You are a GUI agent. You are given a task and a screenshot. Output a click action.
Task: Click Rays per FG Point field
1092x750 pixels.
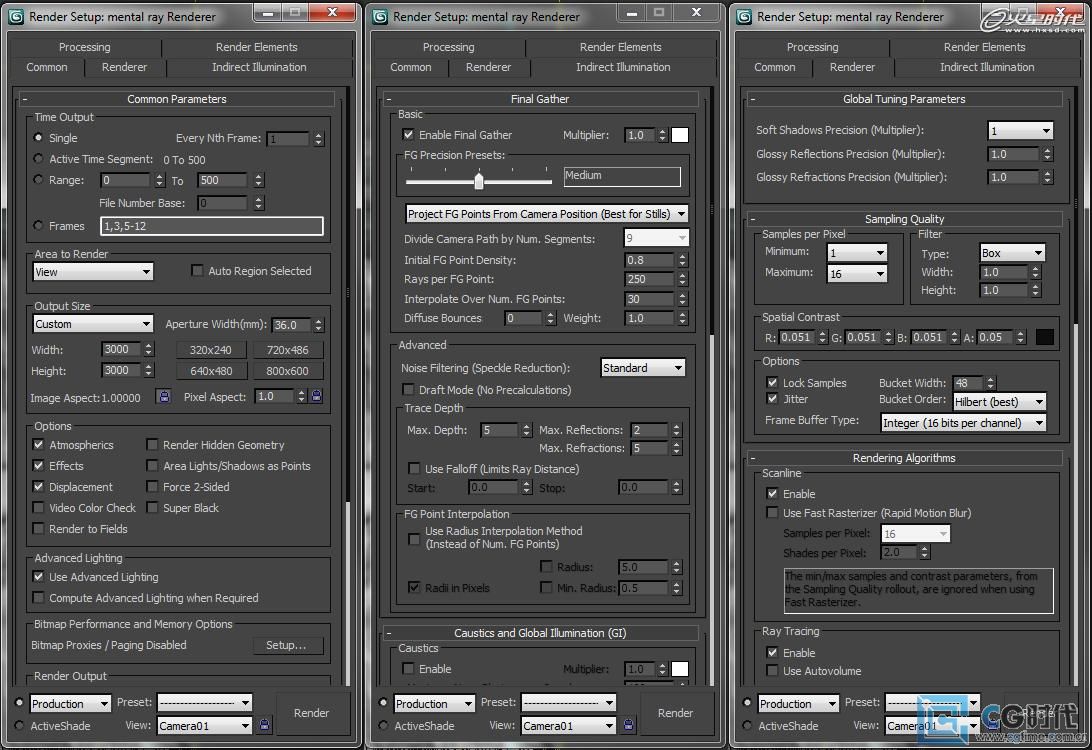coord(650,279)
